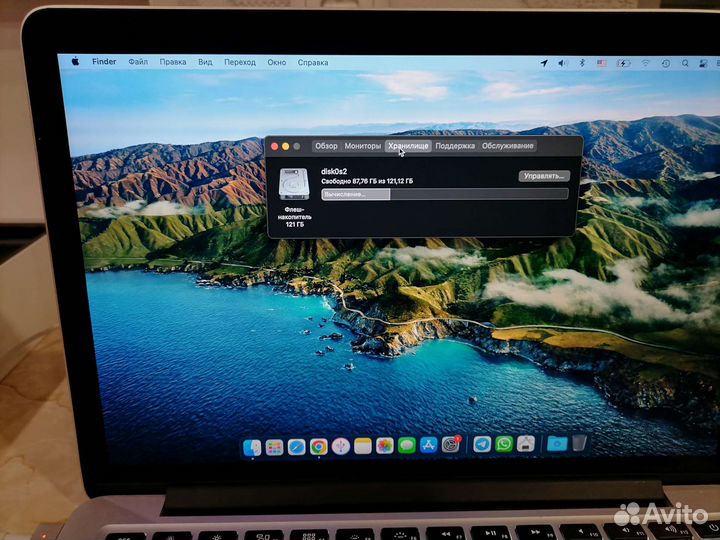Open the blue folder stack in Dock
720x540 pixels.
tap(557, 444)
